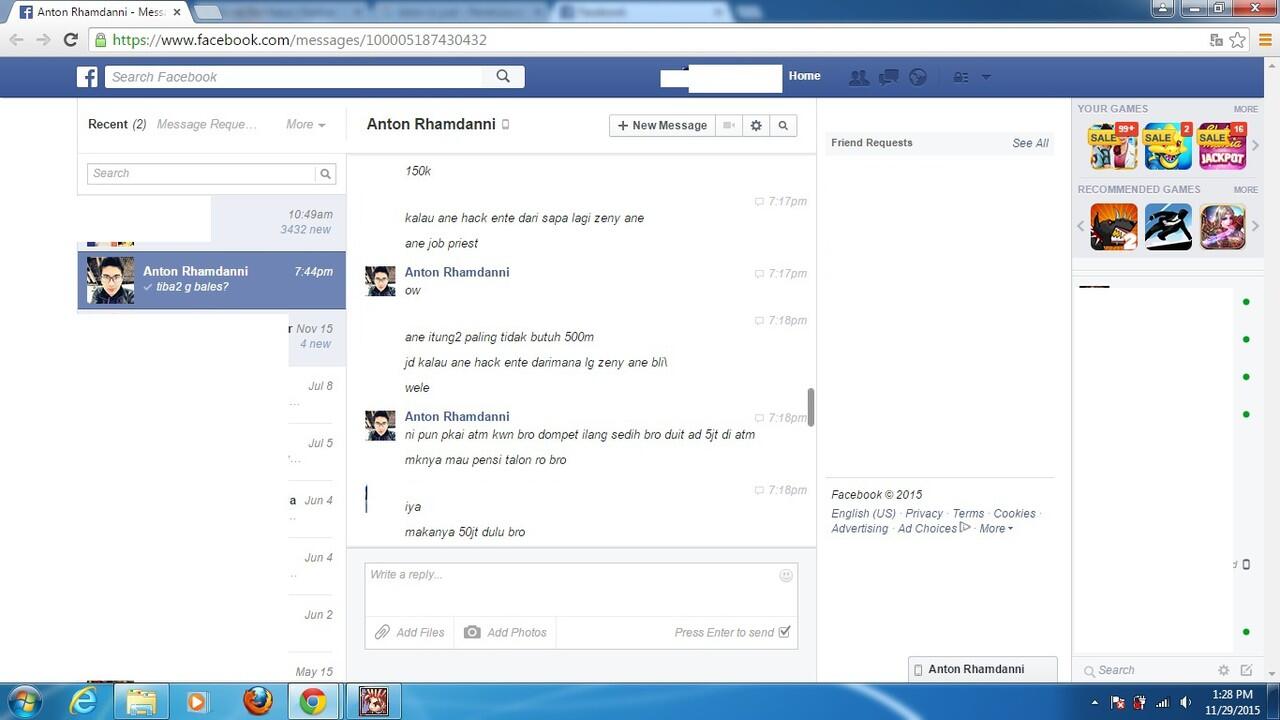The width and height of the screenshot is (1280, 720).
Task: Click MORE beside Recommended Games
Action: click(1245, 189)
